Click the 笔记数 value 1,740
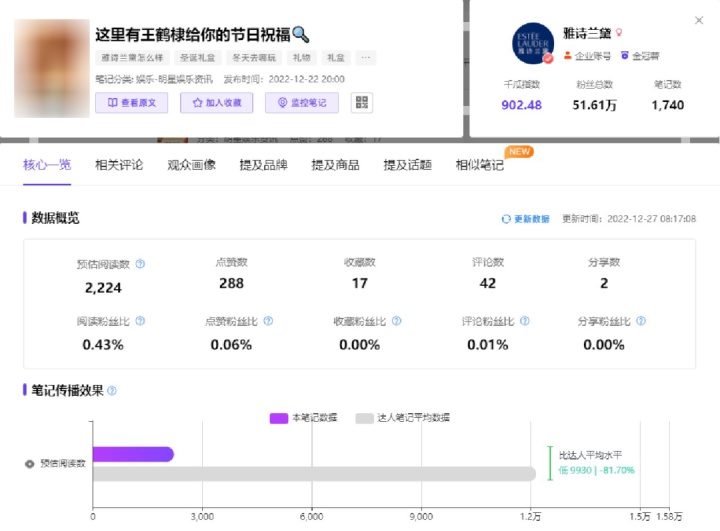The image size is (720, 531). coord(668,105)
